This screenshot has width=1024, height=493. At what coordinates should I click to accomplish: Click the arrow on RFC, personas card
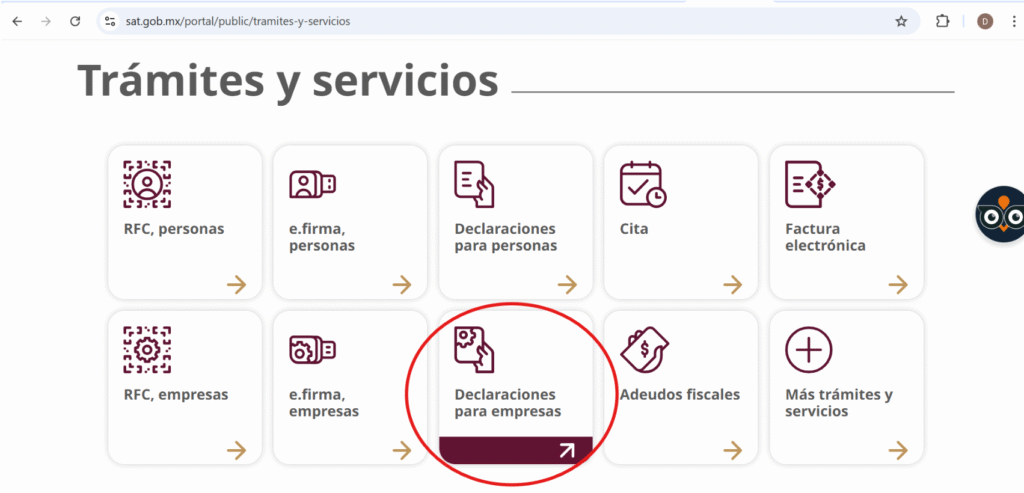pyautogui.click(x=236, y=284)
